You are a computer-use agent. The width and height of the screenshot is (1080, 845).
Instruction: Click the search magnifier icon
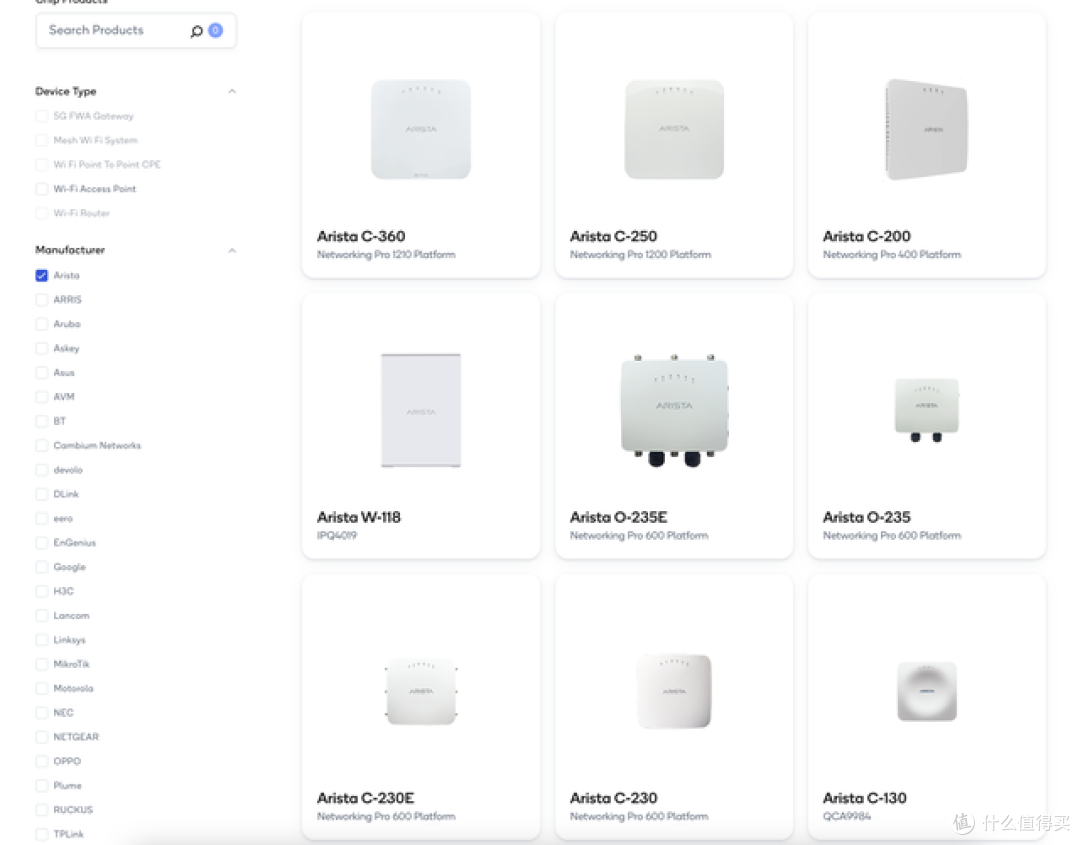click(x=197, y=31)
